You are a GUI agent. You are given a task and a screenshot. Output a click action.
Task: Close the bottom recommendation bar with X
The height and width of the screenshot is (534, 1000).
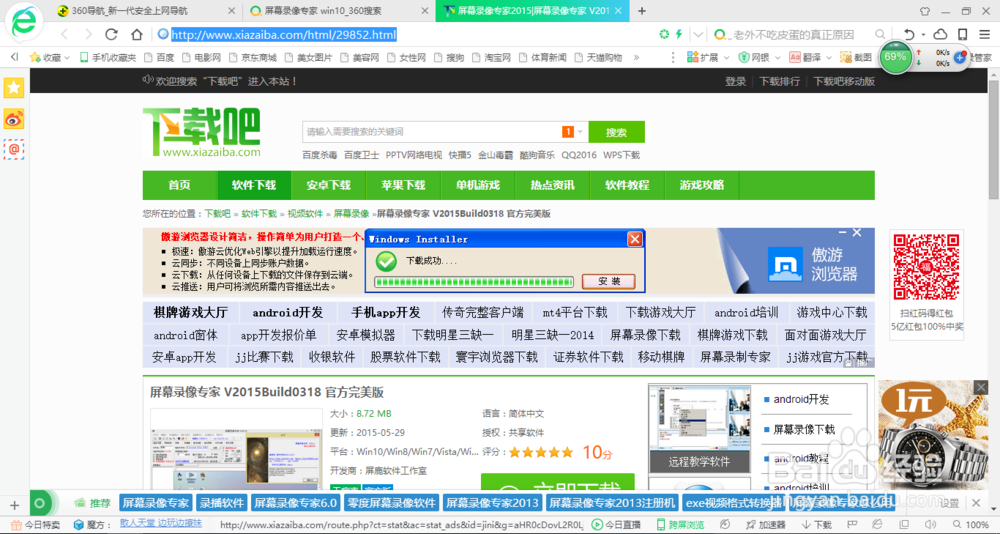pos(976,503)
